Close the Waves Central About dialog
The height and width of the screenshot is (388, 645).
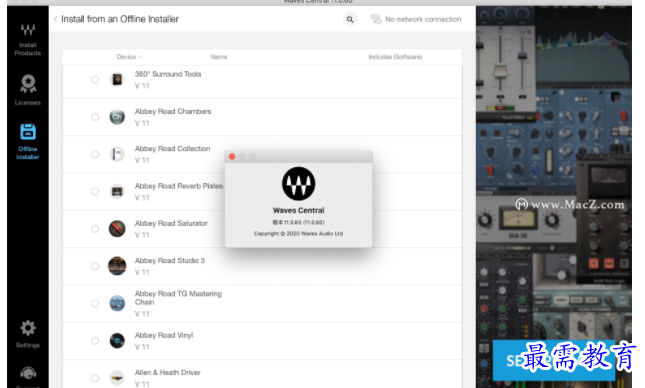coord(232,157)
